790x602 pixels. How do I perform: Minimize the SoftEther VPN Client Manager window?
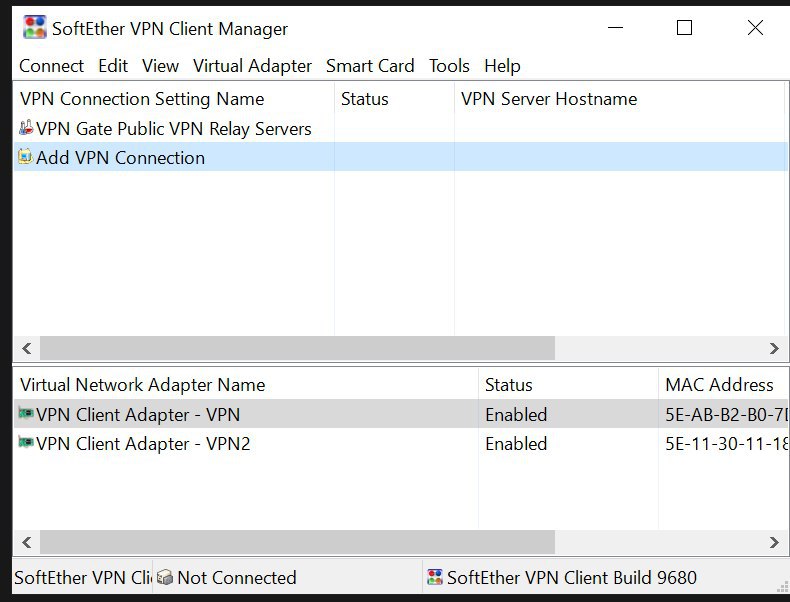tap(615, 28)
